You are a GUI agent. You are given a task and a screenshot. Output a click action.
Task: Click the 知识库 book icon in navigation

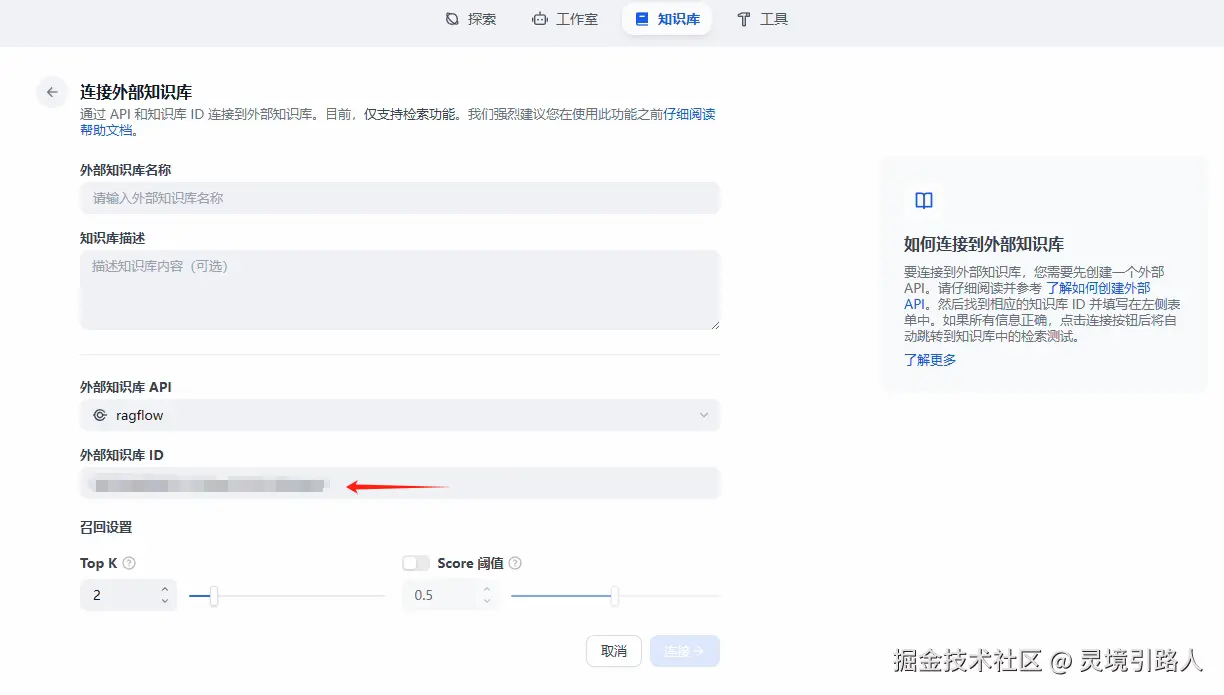641,18
